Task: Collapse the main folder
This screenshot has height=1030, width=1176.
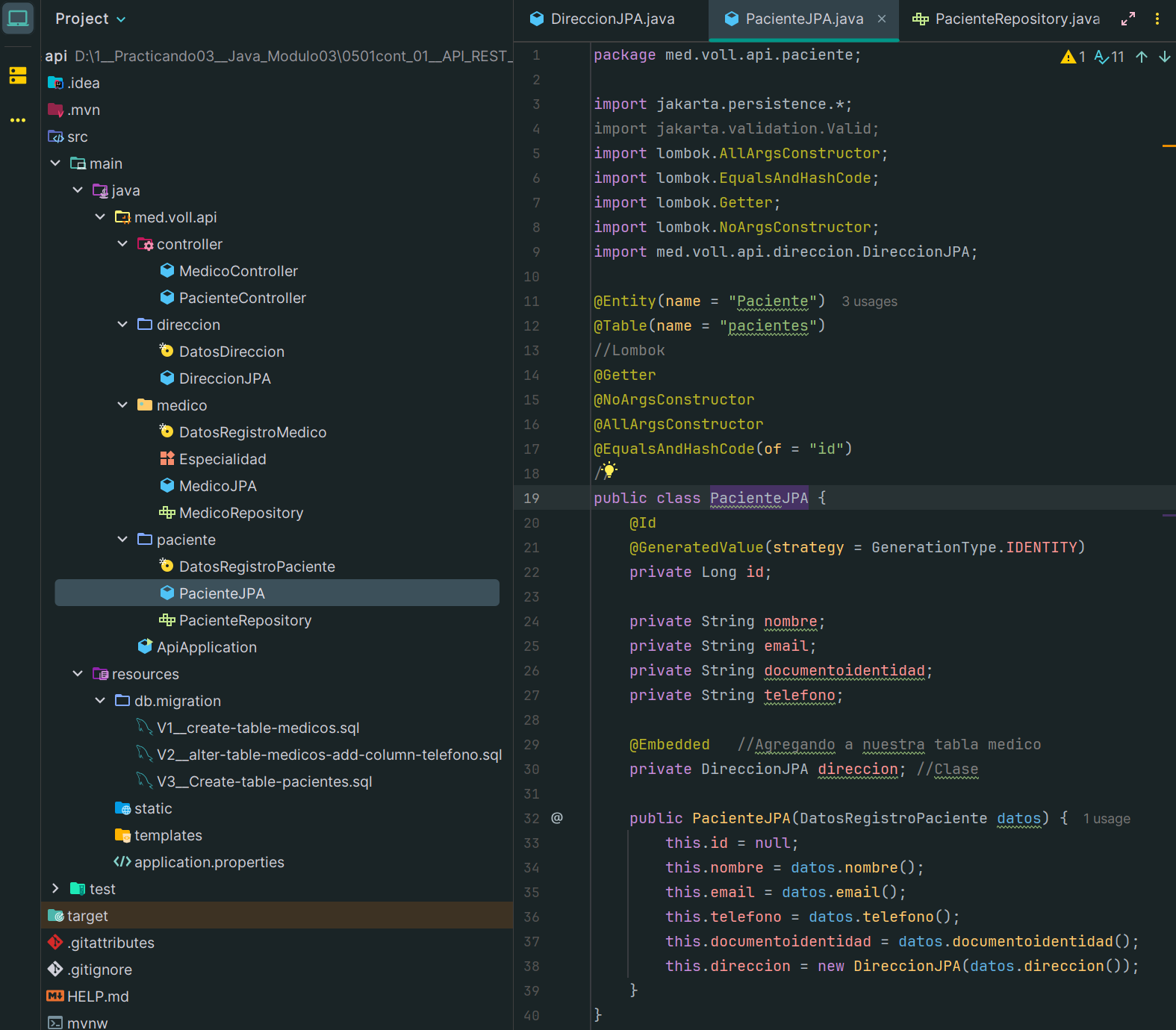Action: tap(55, 163)
